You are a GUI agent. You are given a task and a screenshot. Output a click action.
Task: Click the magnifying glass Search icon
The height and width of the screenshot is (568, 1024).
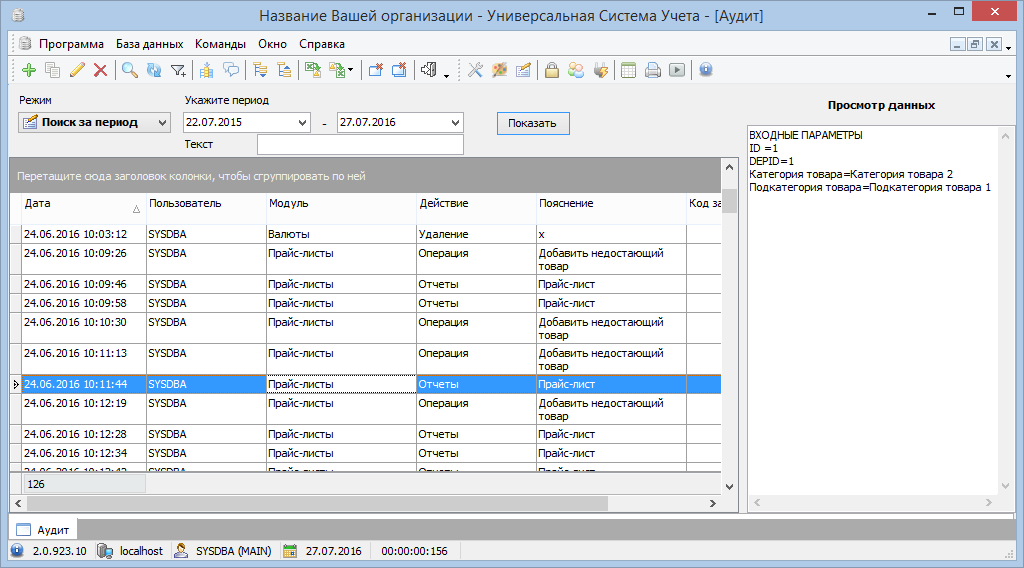pyautogui.click(x=129, y=70)
